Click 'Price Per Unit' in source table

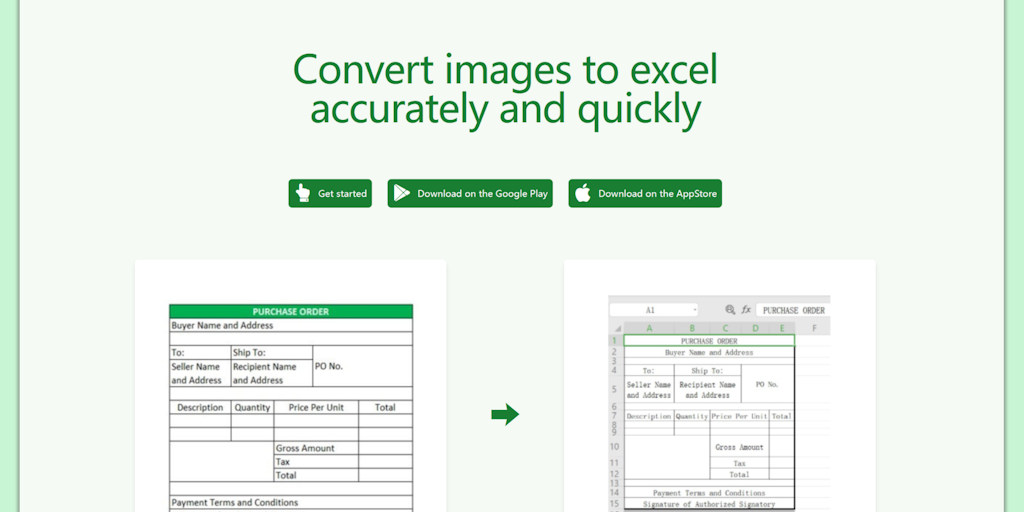(x=316, y=408)
